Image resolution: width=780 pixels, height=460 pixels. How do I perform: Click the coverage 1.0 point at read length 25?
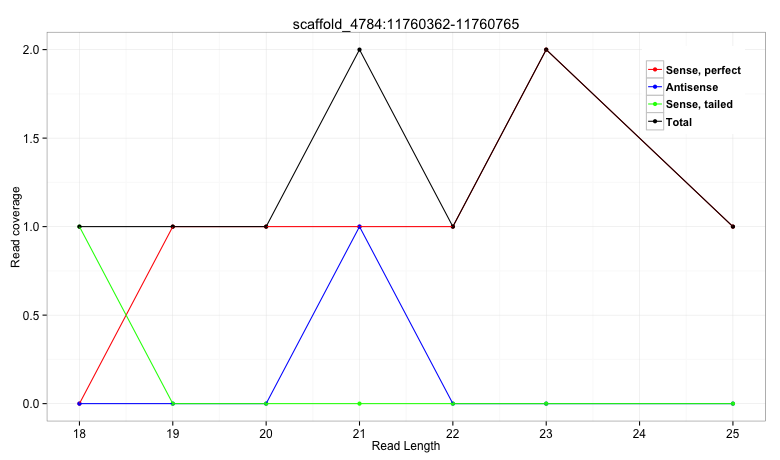[x=733, y=227]
